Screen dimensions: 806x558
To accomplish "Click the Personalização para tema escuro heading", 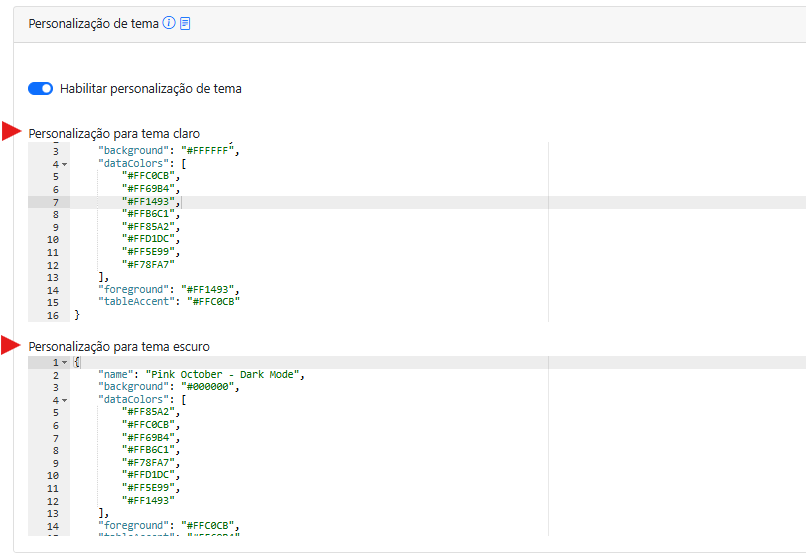I will pos(119,347).
